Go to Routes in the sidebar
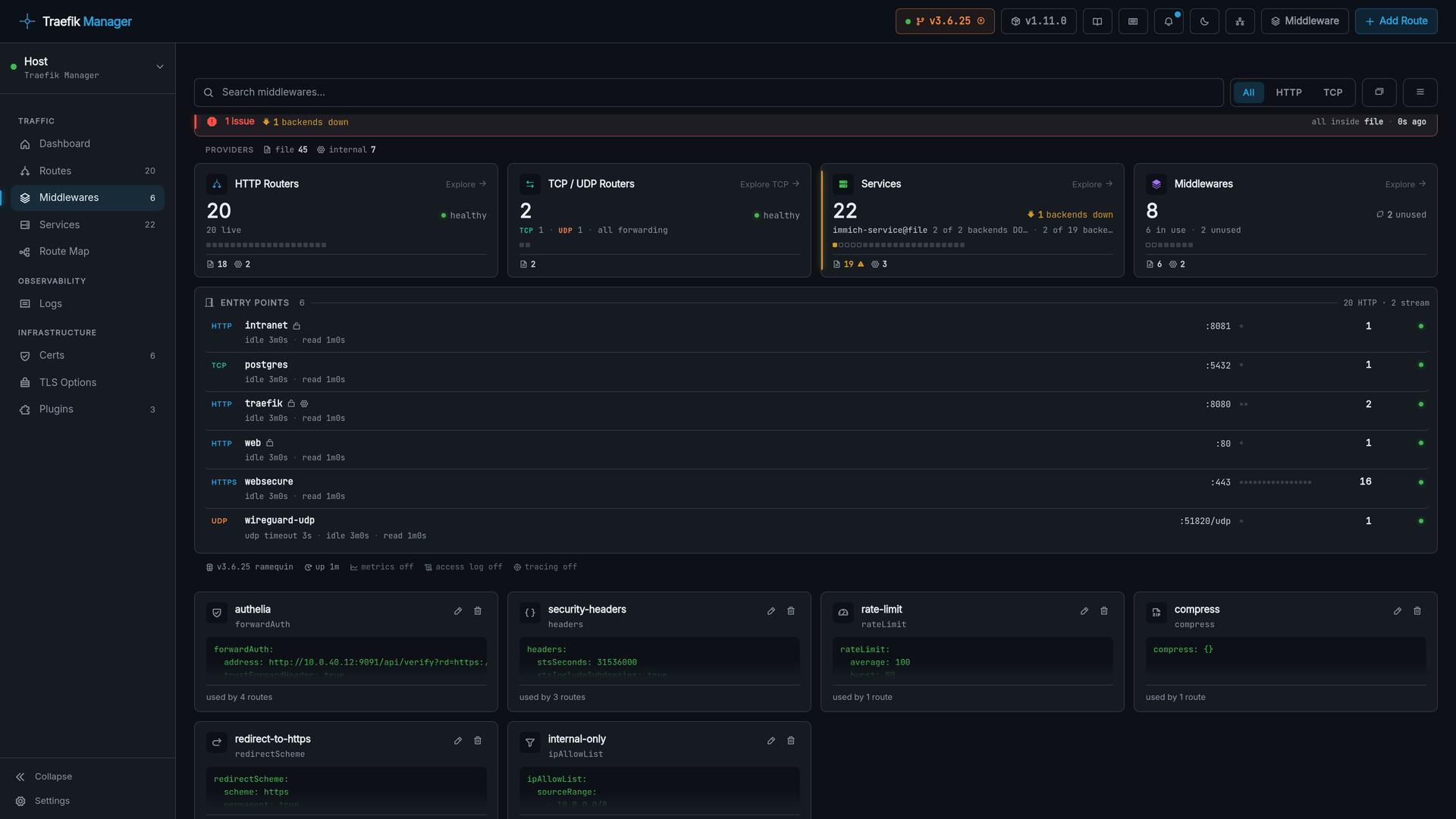This screenshot has height=819, width=1456. coord(87,171)
